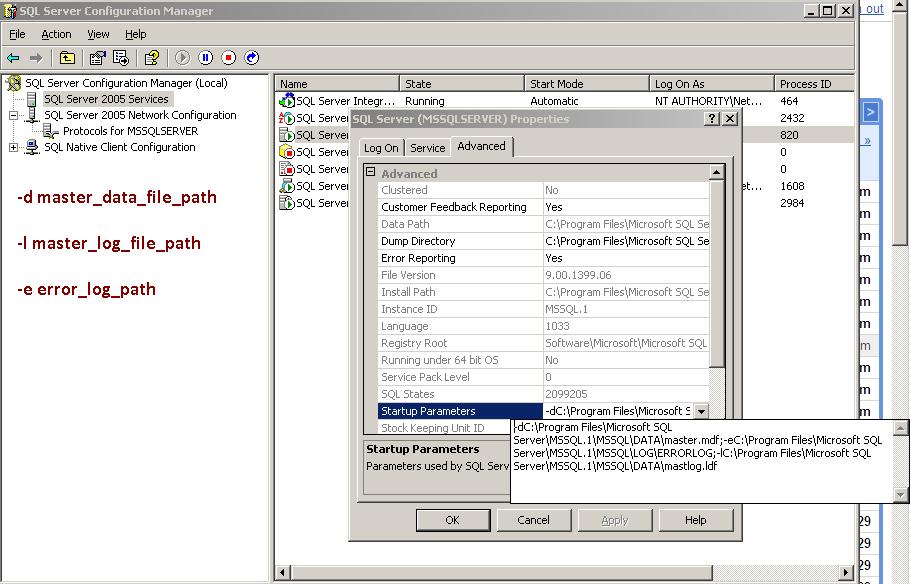Collapse the Advanced property category
911x584 pixels.
click(370, 173)
